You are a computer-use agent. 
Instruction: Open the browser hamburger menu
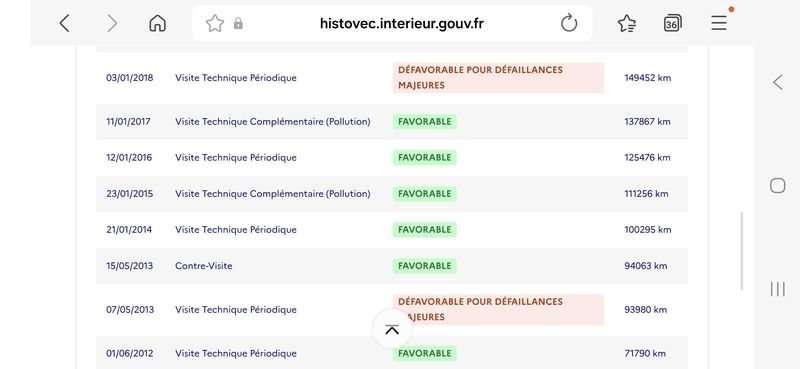pyautogui.click(x=719, y=23)
